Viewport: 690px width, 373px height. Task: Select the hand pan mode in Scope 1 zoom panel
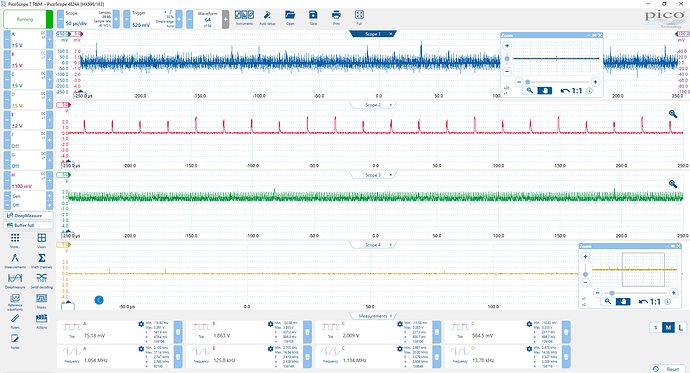coord(544,91)
